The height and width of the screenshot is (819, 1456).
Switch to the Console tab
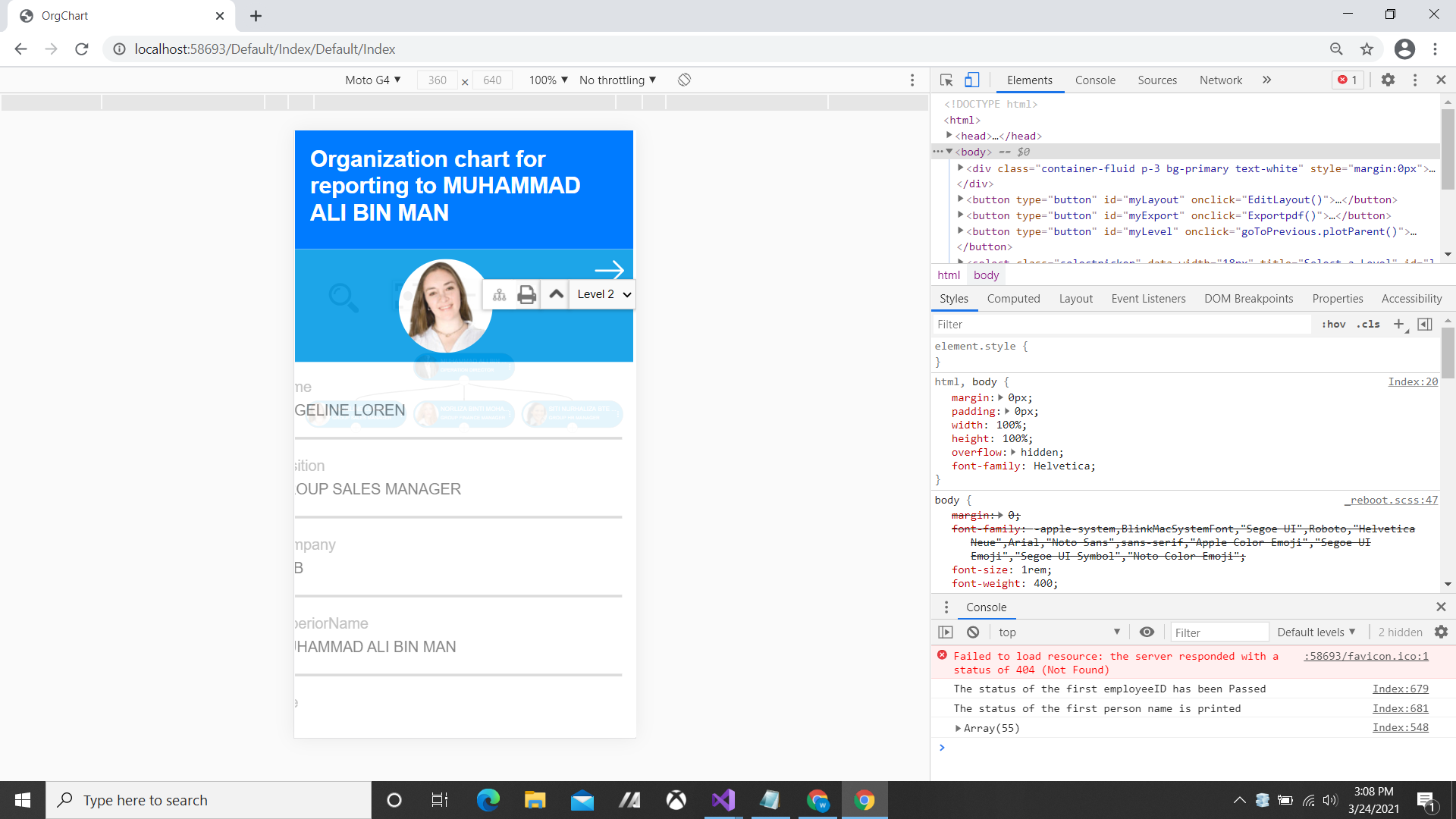click(1095, 80)
